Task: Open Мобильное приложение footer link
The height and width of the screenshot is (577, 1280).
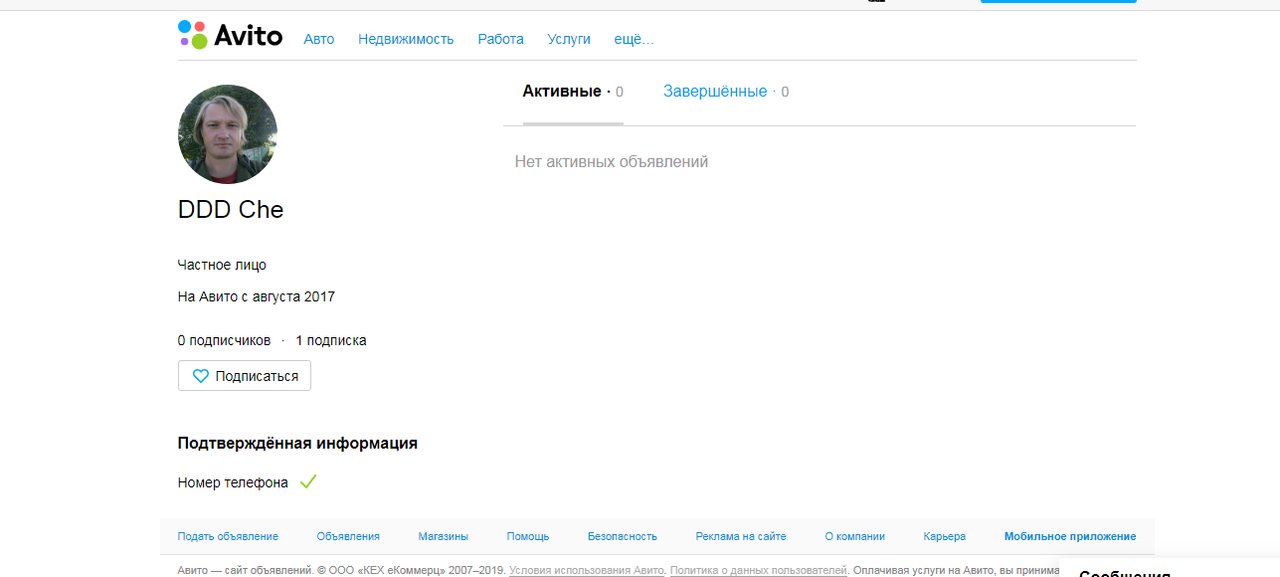Action: (x=1070, y=537)
